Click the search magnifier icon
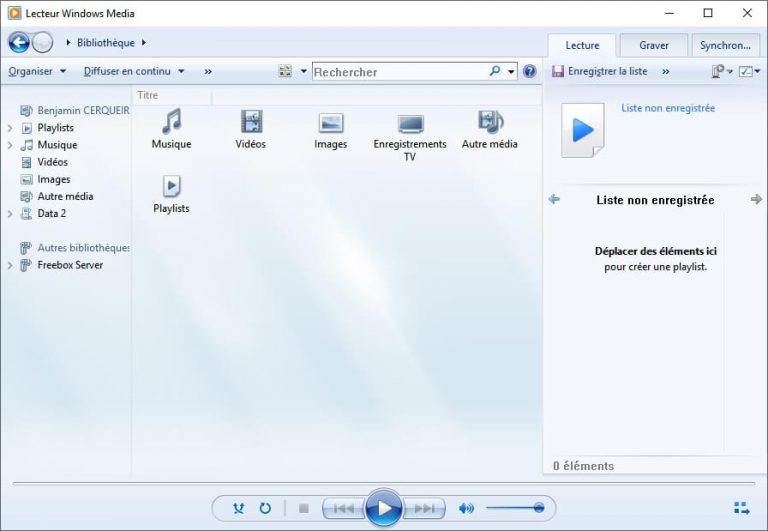This screenshot has width=768, height=531. tap(495, 71)
